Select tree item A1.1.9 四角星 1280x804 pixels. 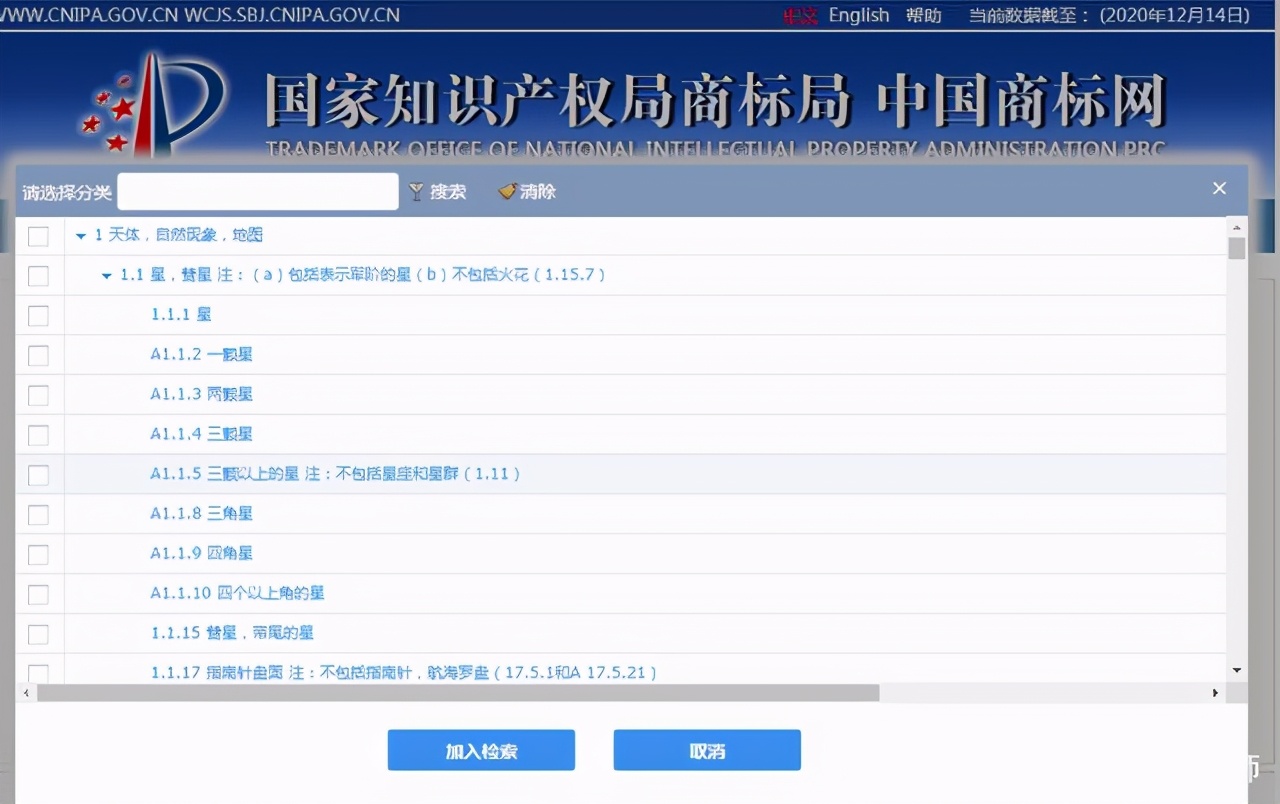click(x=201, y=553)
